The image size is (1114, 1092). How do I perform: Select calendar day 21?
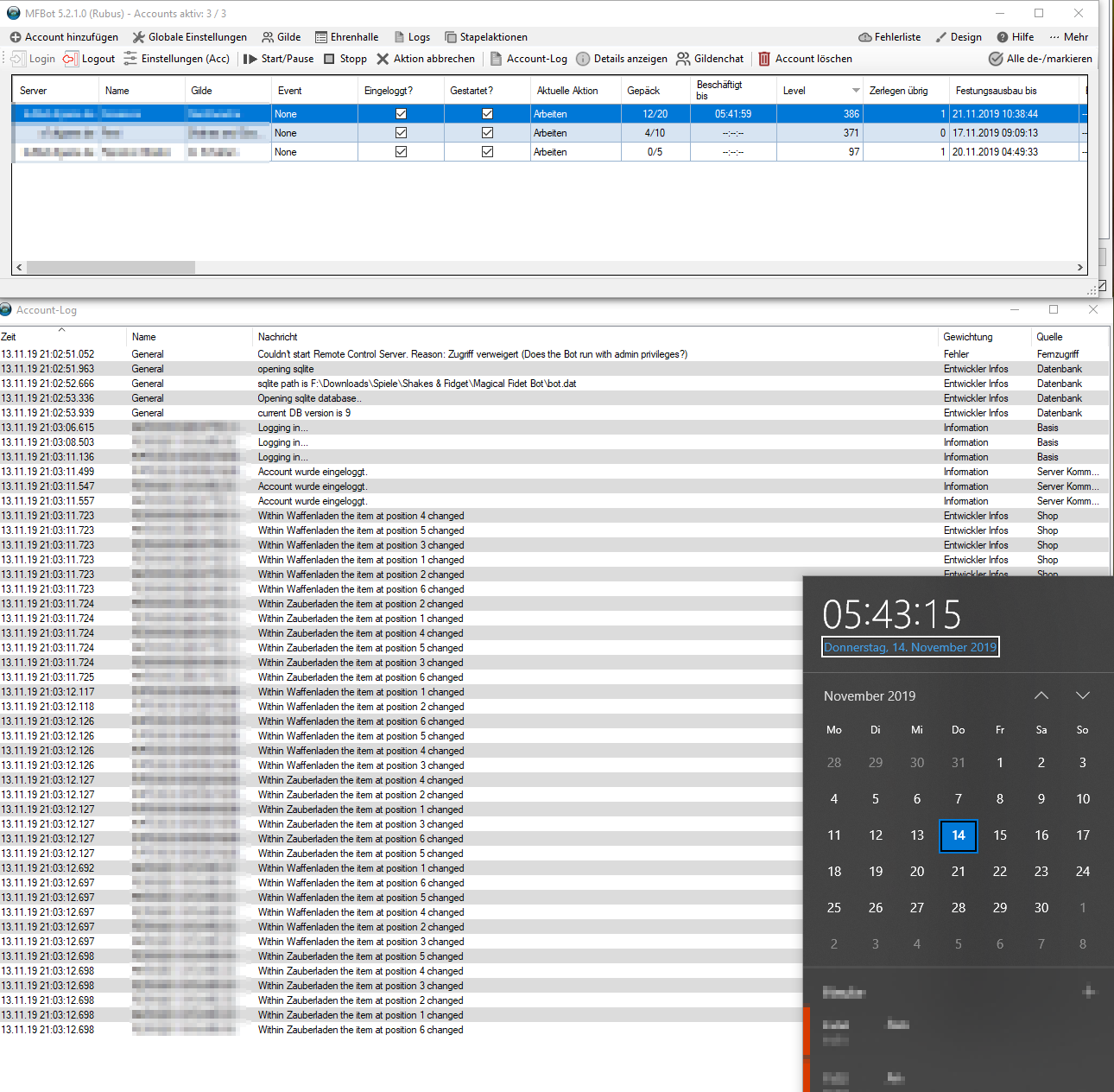[959, 872]
